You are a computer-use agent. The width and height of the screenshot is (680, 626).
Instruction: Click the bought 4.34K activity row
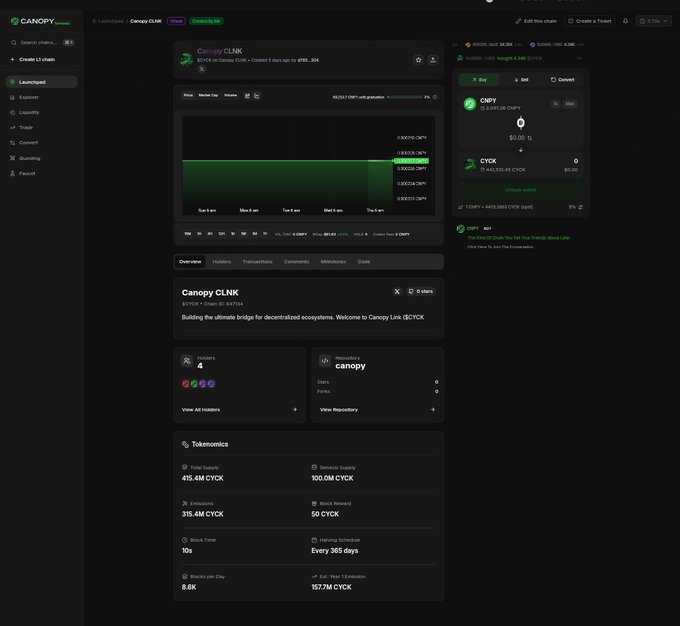coord(521,58)
